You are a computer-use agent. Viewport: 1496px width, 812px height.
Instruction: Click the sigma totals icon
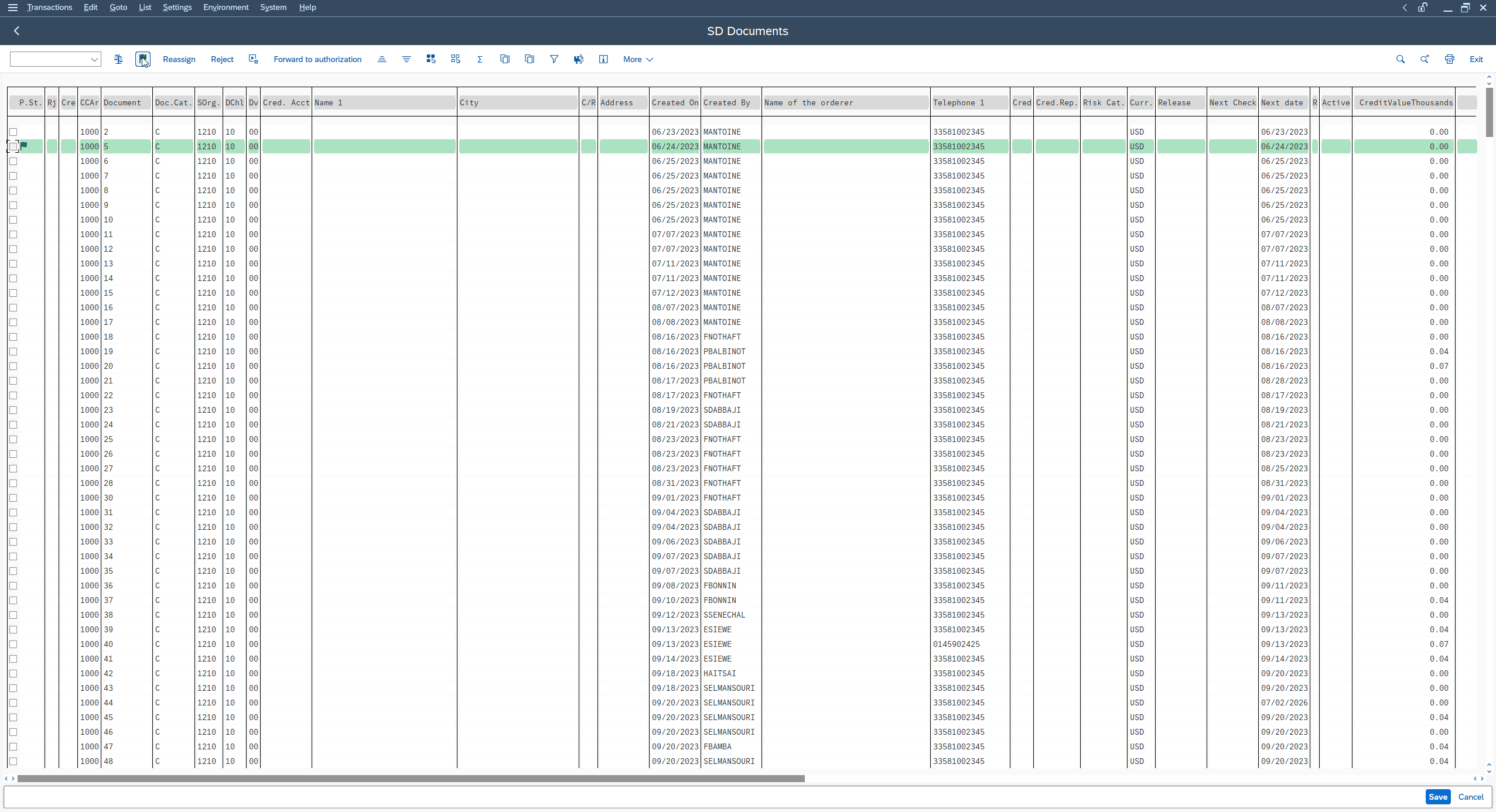[x=480, y=59]
